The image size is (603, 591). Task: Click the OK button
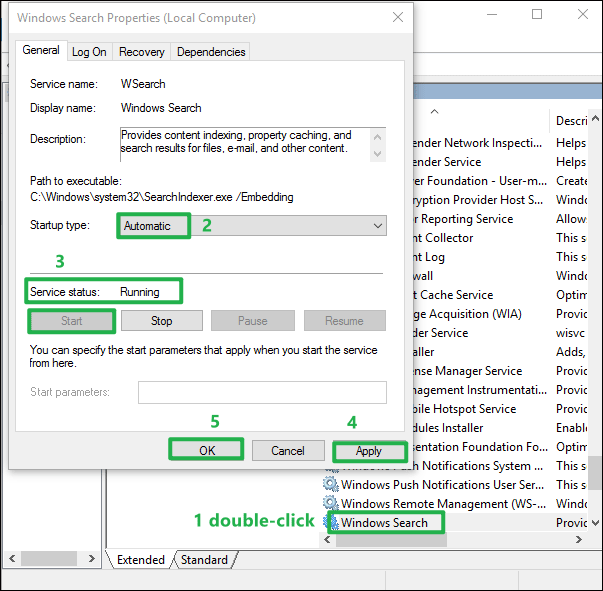point(207,450)
